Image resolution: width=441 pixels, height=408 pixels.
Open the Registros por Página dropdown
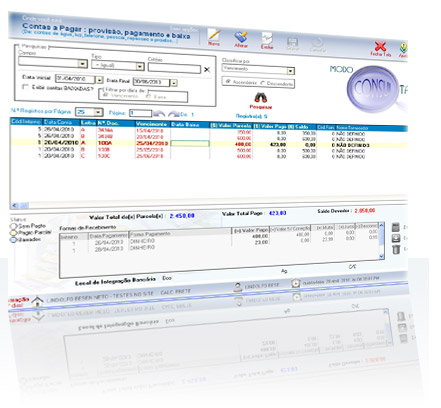tap(98, 112)
